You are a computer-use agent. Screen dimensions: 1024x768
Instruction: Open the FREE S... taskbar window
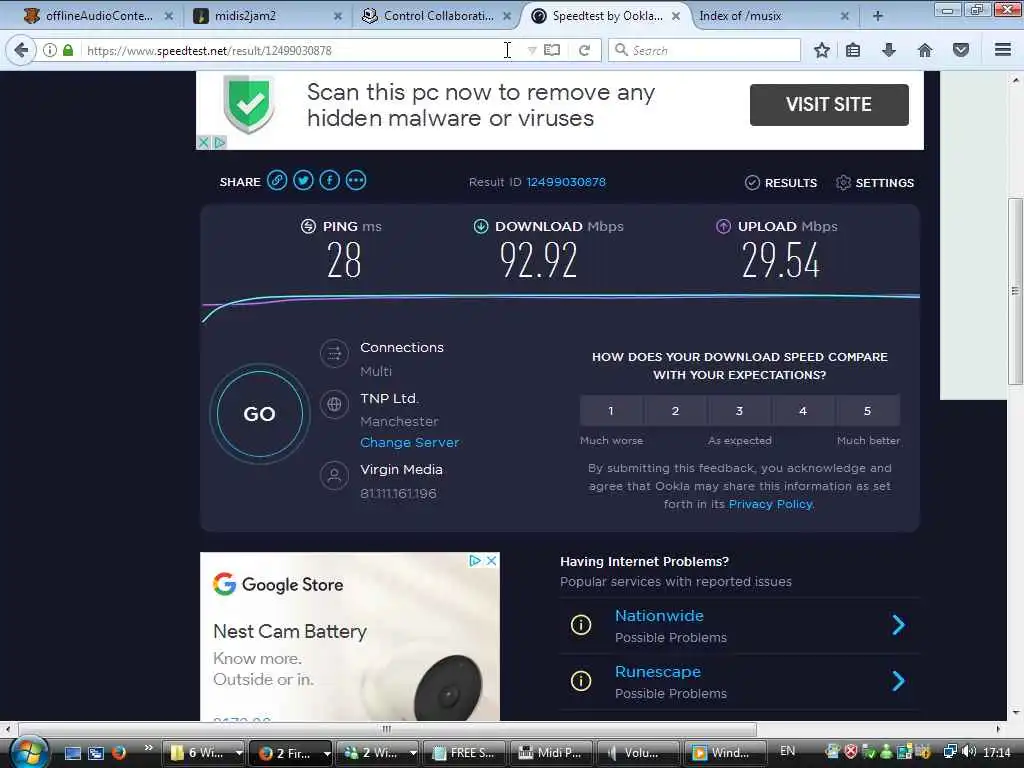coord(464,753)
